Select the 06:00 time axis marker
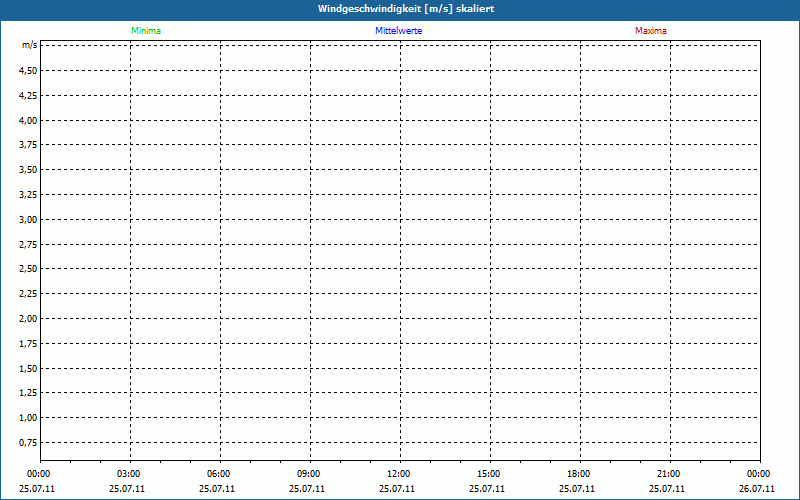Viewport: 800px width, 500px height. point(219,474)
